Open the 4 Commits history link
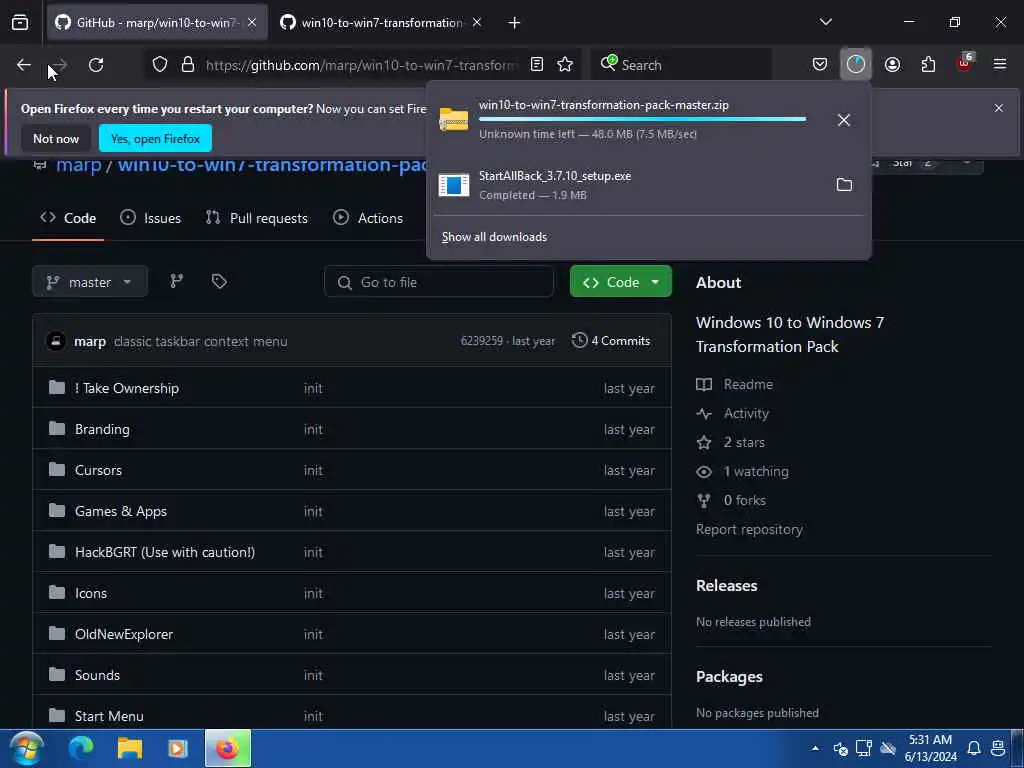1024x768 pixels. pyautogui.click(x=611, y=341)
